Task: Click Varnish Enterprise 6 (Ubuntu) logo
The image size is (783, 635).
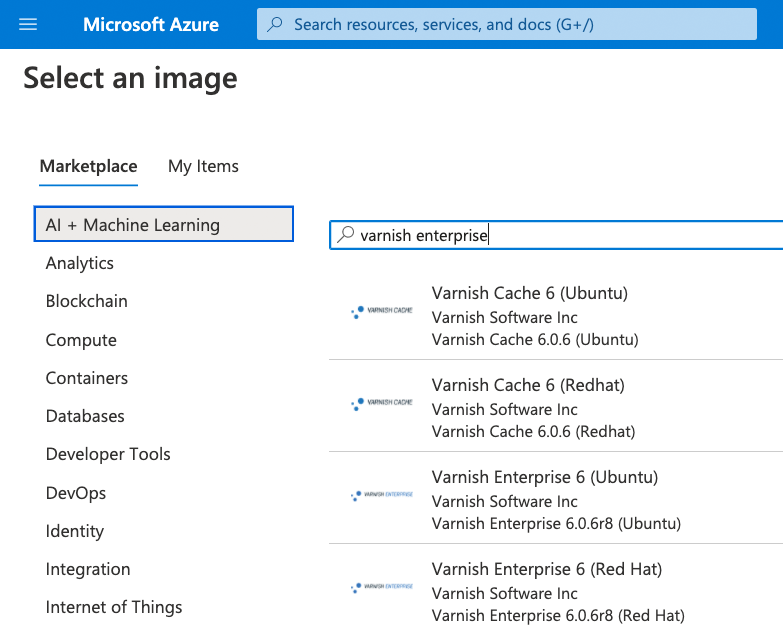Action: pos(382,495)
